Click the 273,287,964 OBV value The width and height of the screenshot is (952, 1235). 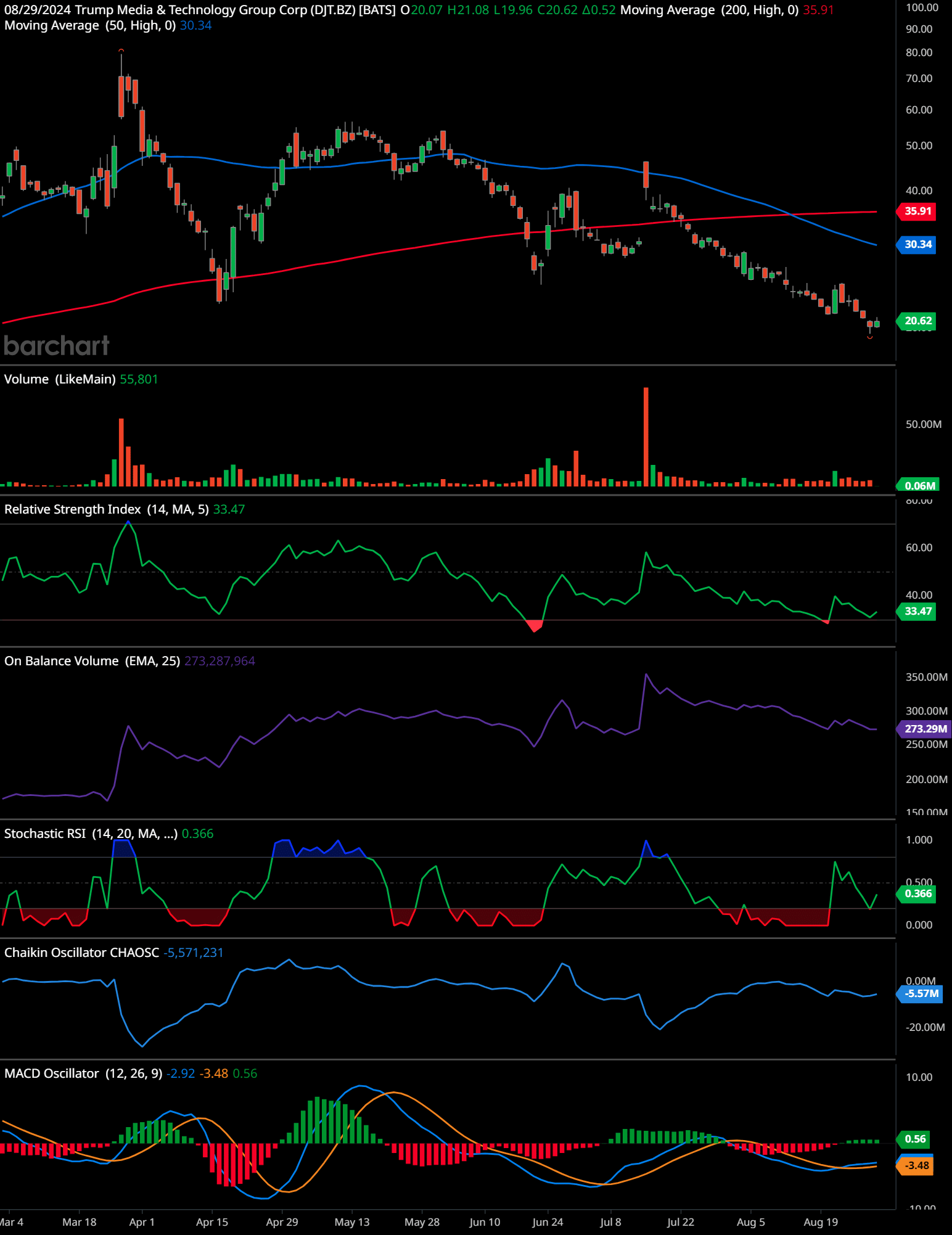(x=220, y=661)
